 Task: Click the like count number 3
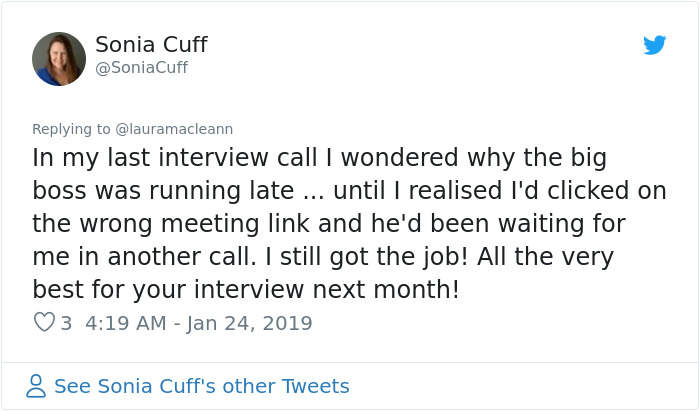[x=66, y=323]
